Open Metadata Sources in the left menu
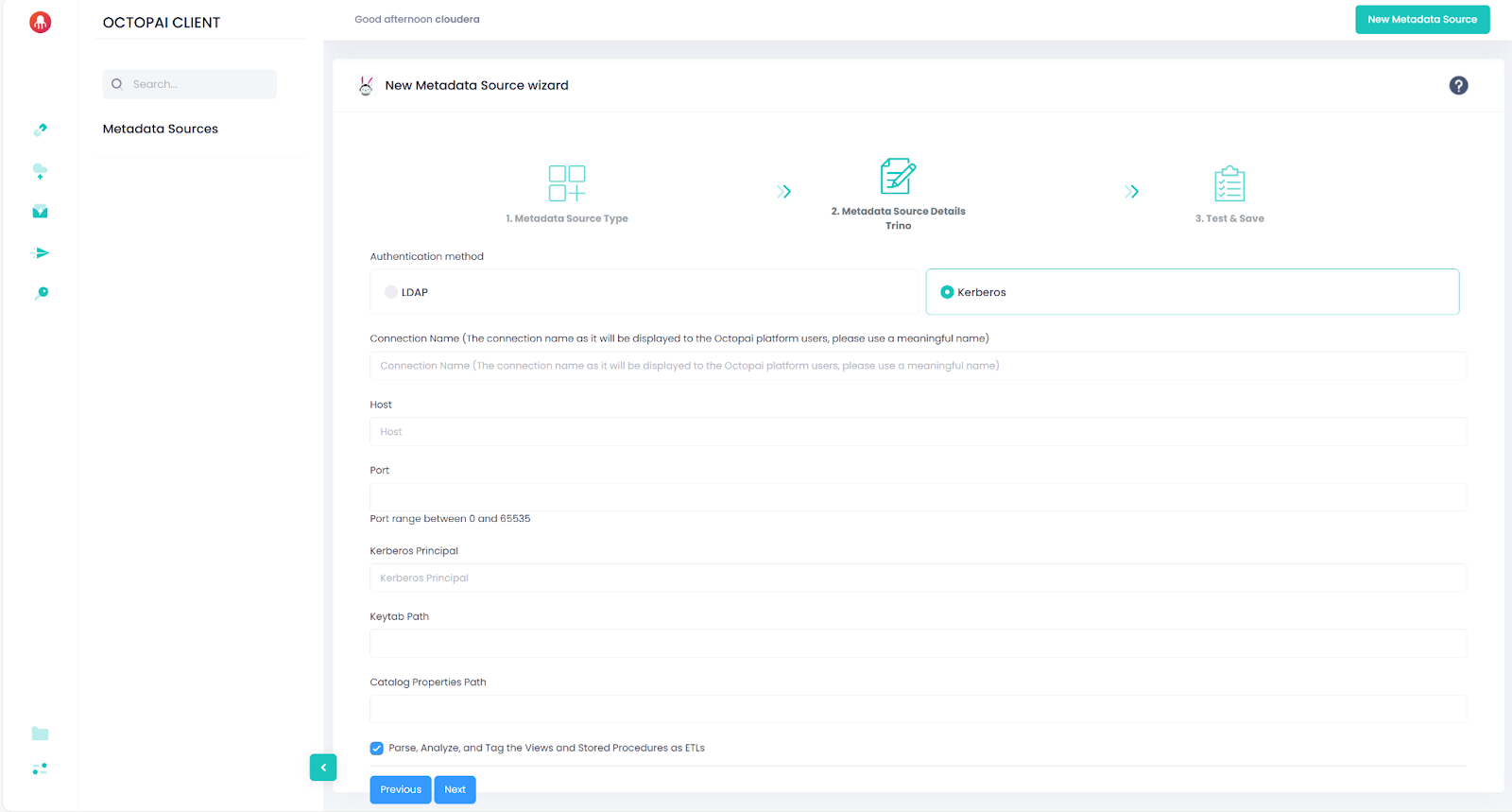 point(161,129)
